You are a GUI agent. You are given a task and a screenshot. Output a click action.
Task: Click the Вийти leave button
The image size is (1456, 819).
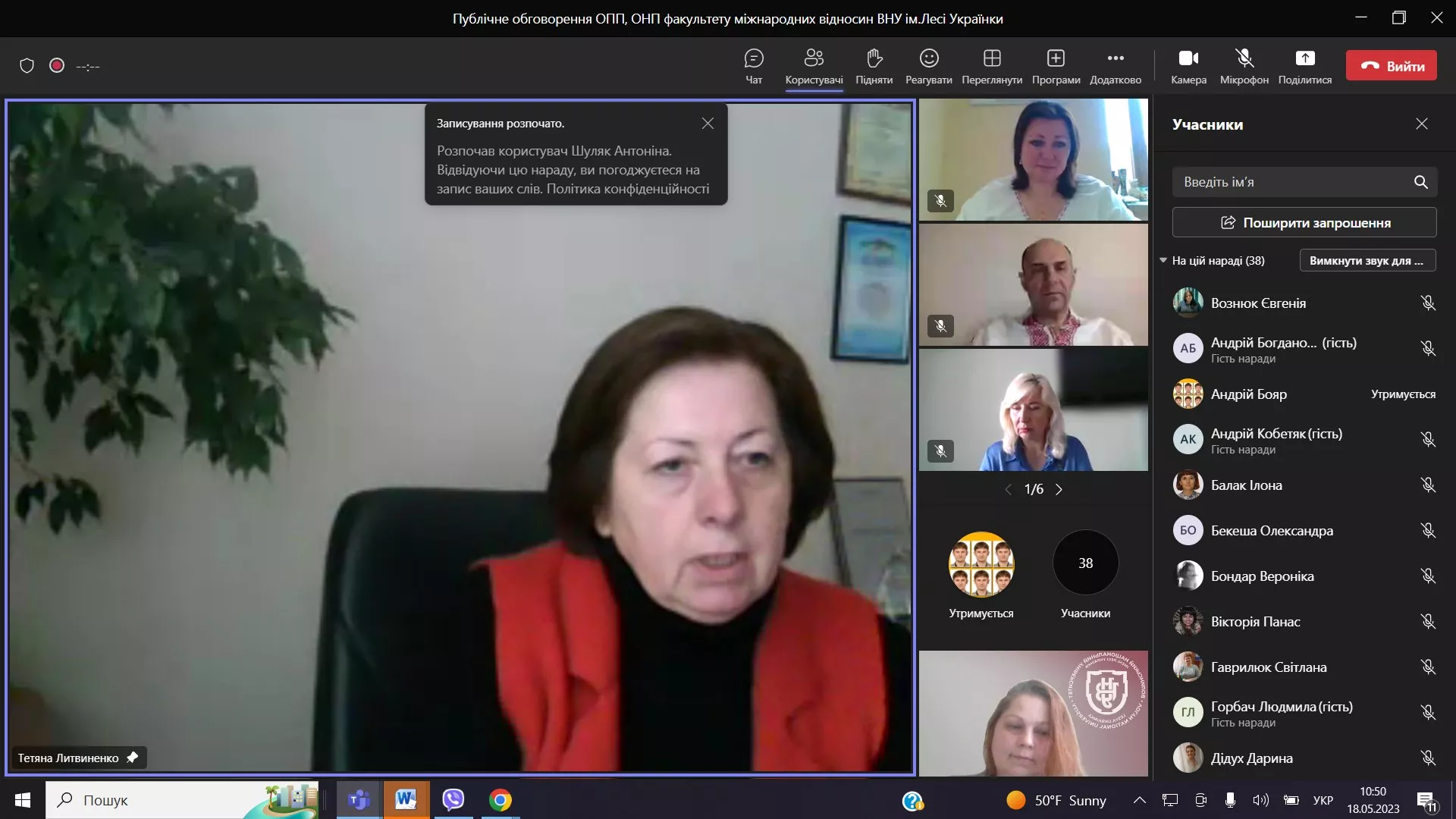1391,66
